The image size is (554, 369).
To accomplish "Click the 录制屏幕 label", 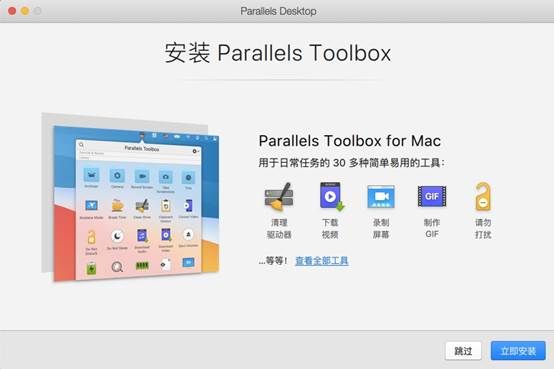I will click(x=381, y=228).
